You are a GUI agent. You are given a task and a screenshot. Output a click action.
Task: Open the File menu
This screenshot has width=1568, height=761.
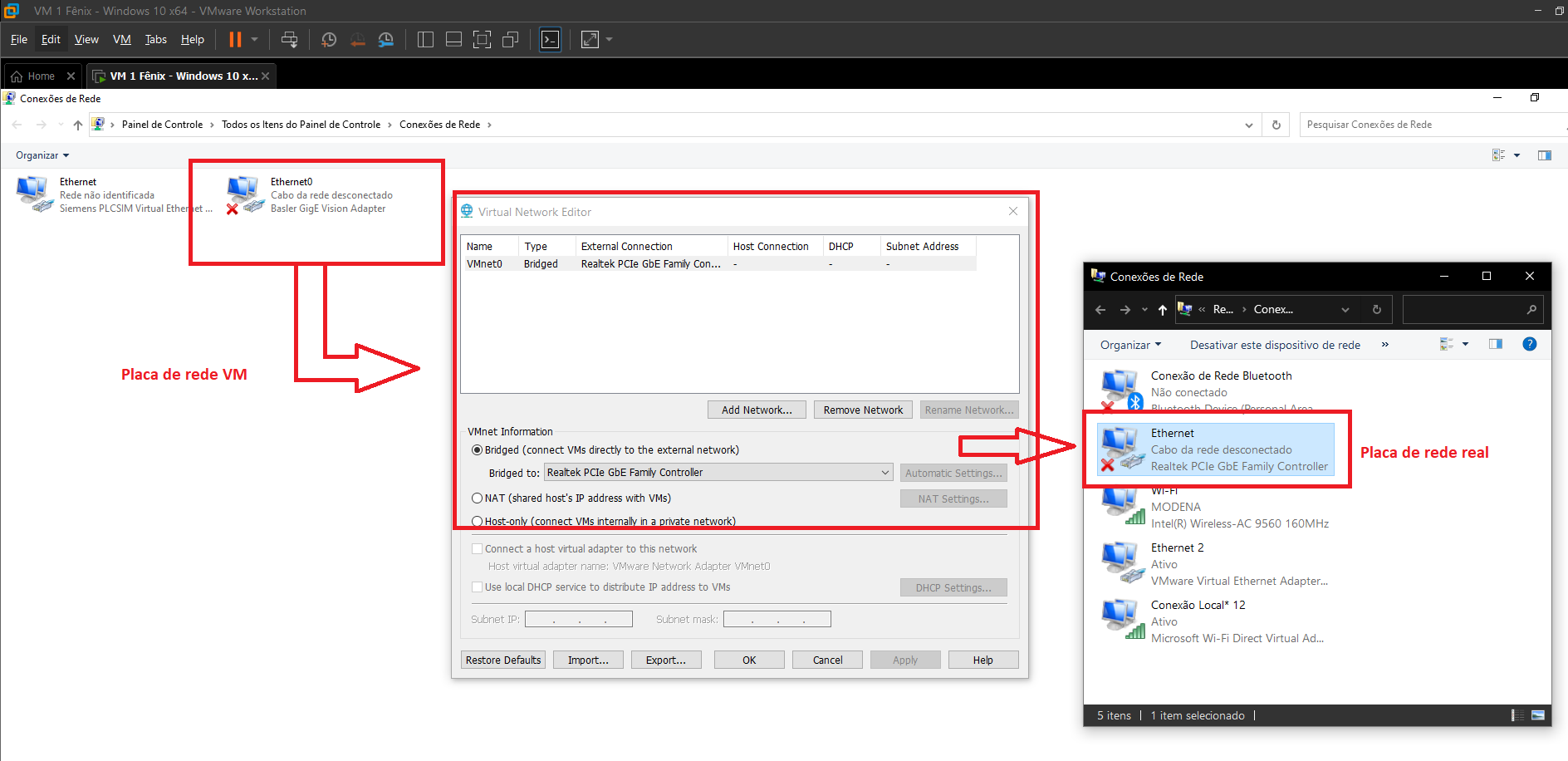pos(19,39)
